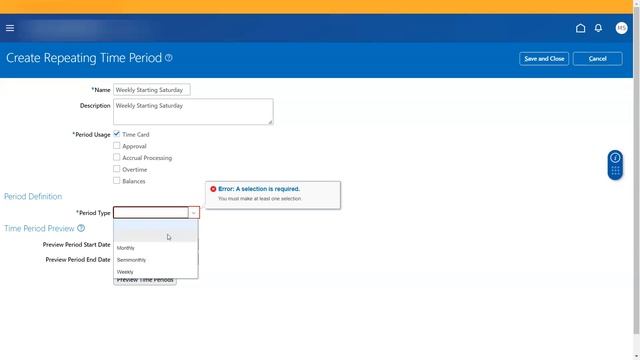Click the Preview Time Periods button
The image size is (640, 360).
click(x=145, y=281)
